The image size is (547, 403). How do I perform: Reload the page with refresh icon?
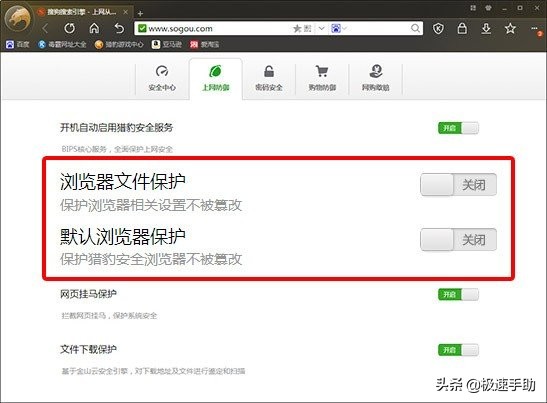[x=69, y=28]
